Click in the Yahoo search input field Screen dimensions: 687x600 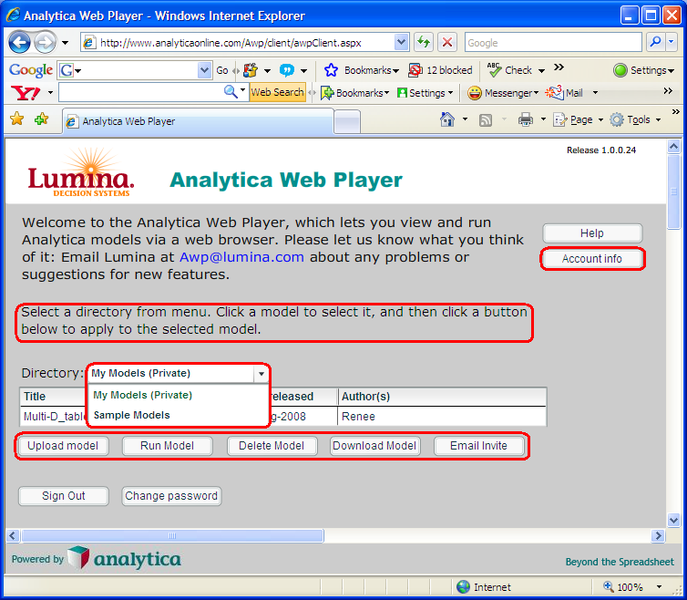coord(140,92)
